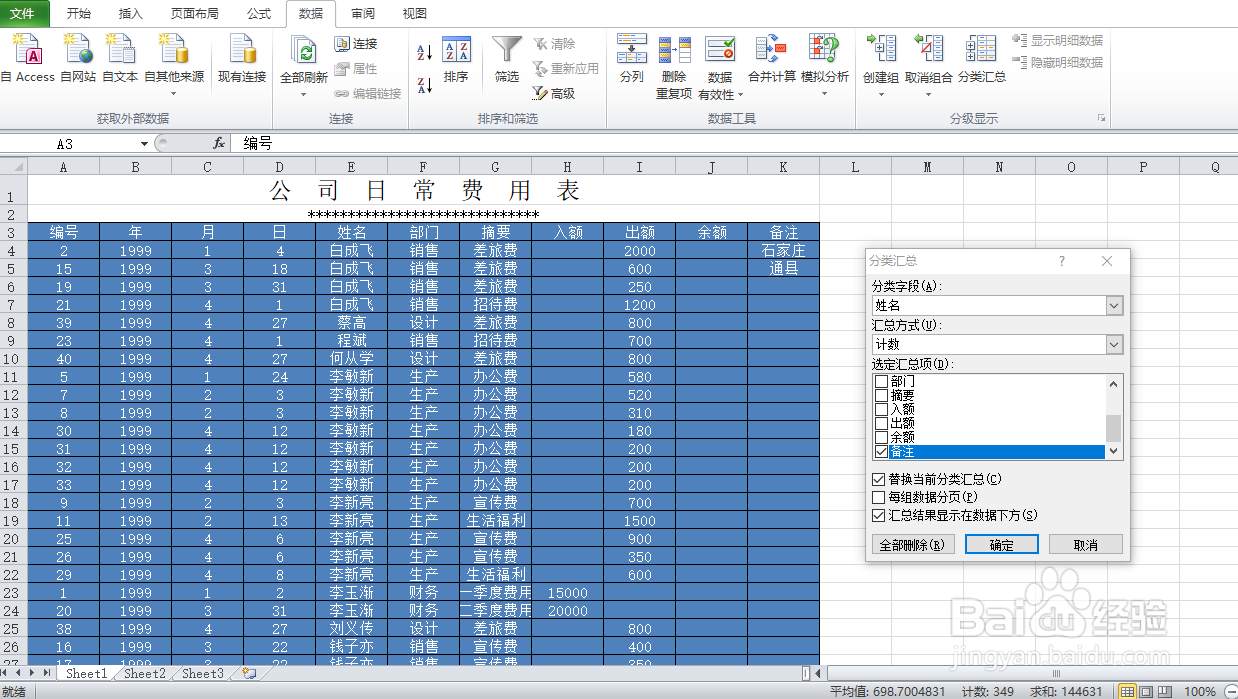Insert a new worksheet tab
1238x699 pixels.
point(249,673)
